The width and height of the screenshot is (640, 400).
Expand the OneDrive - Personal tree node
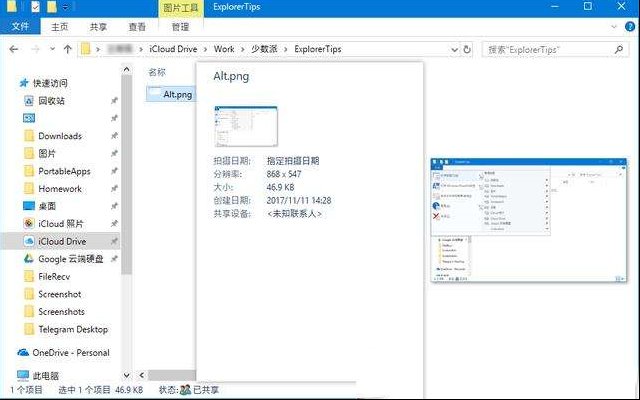pos(9,353)
